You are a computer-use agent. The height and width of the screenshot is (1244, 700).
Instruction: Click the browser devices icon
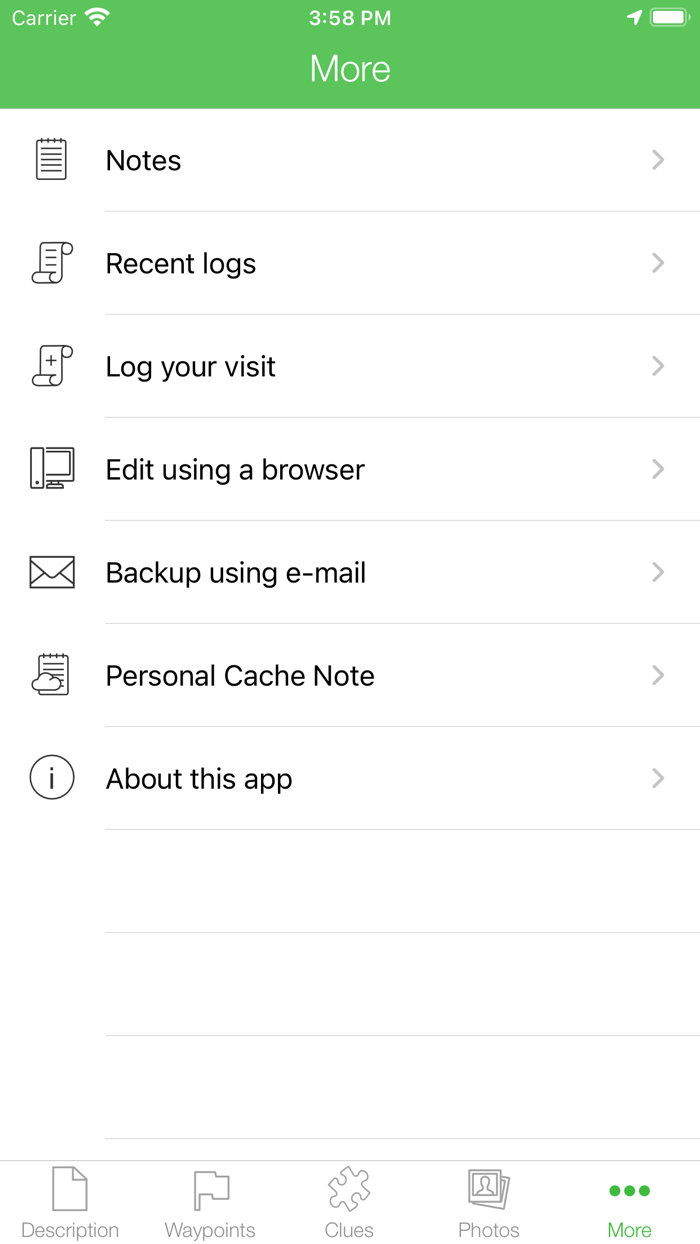tap(51, 469)
